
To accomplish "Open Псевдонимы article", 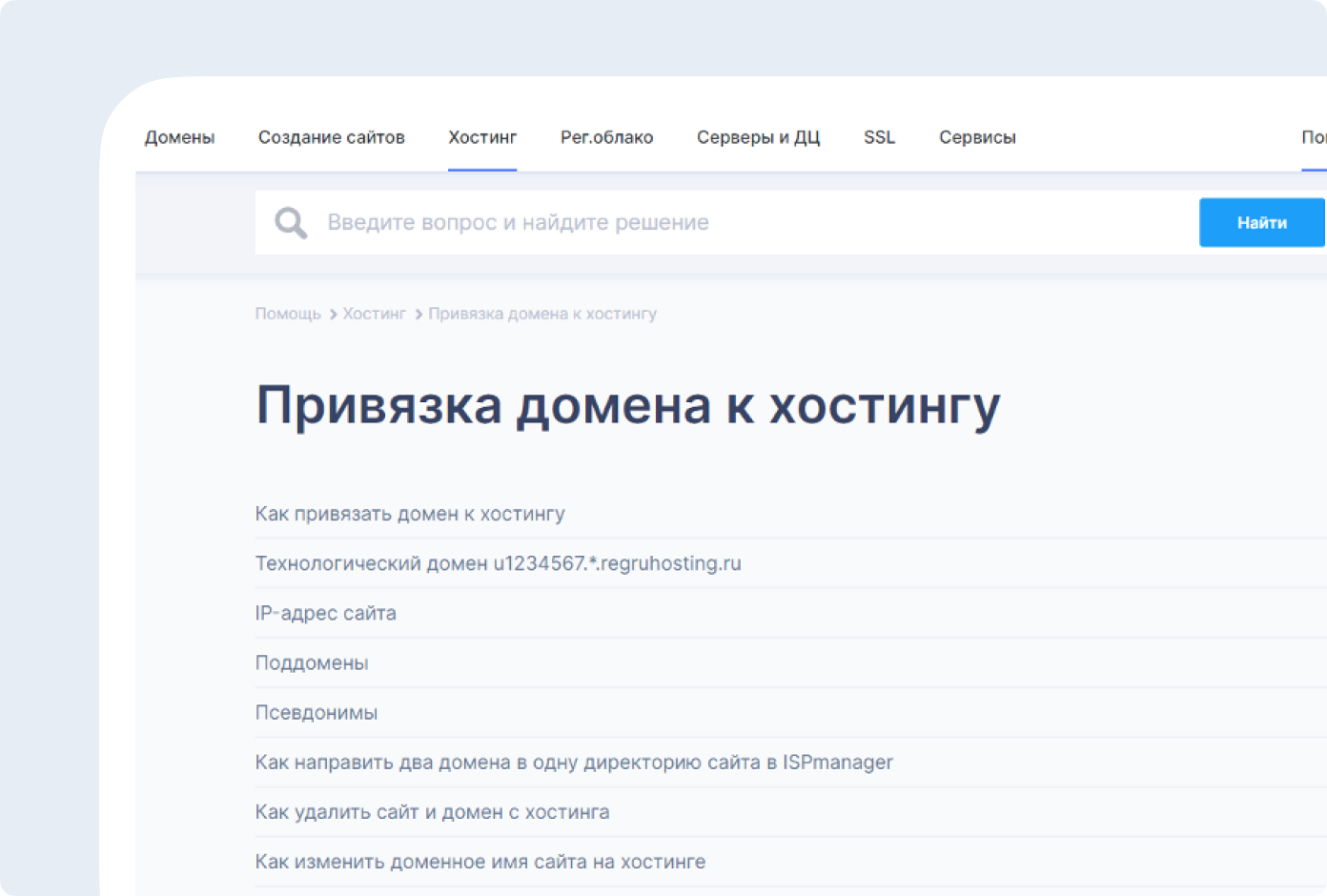I will (316, 712).
